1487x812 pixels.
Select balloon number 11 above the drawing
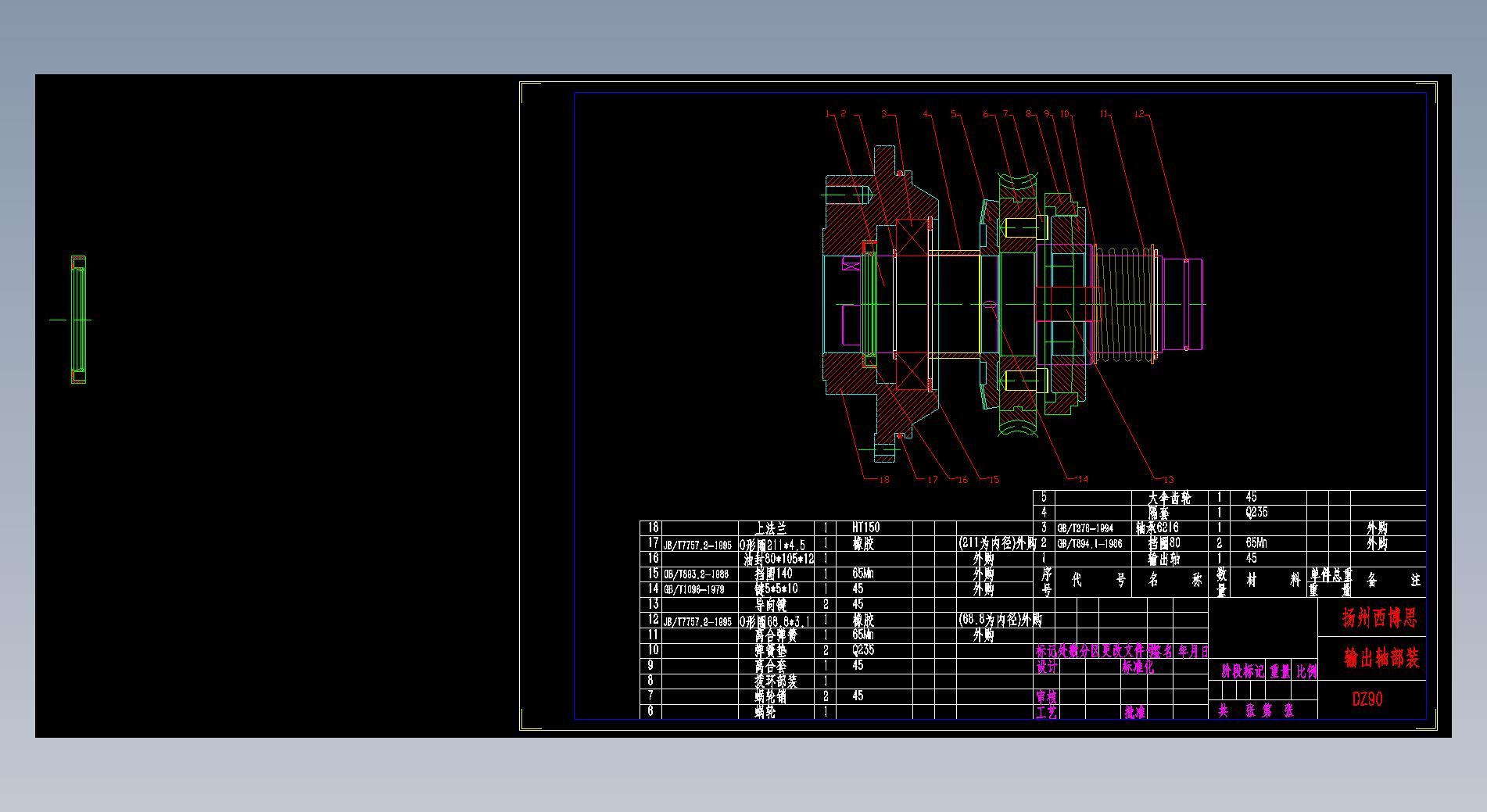pyautogui.click(x=1104, y=114)
